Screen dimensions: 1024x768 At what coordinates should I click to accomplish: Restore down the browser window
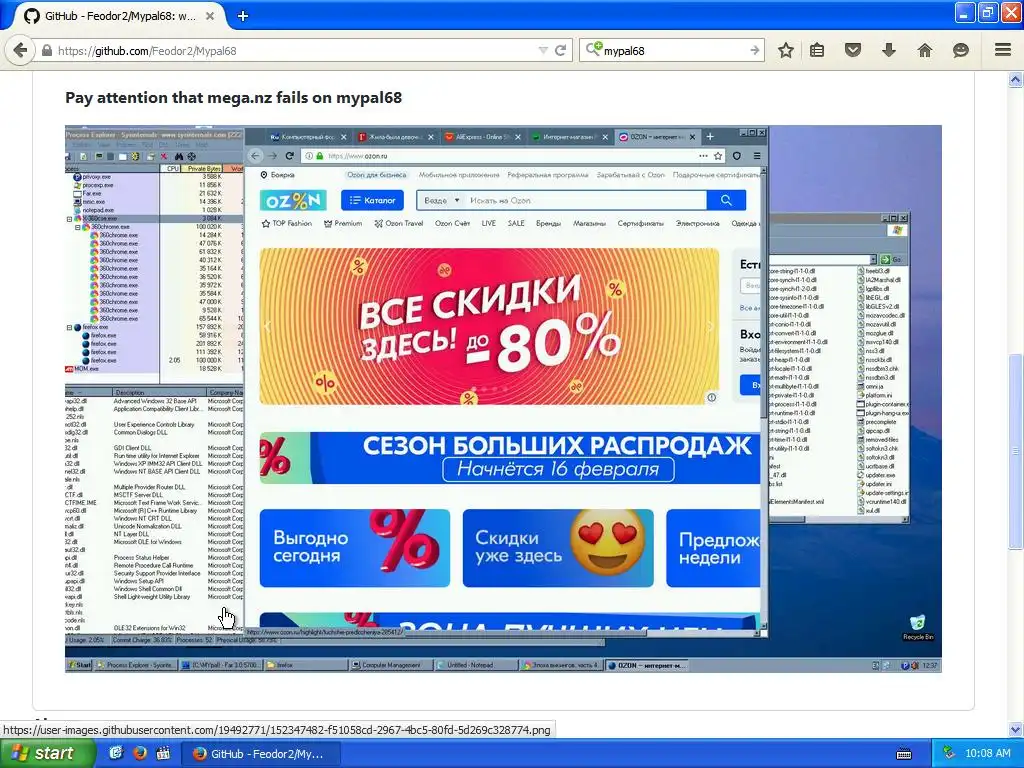point(987,12)
